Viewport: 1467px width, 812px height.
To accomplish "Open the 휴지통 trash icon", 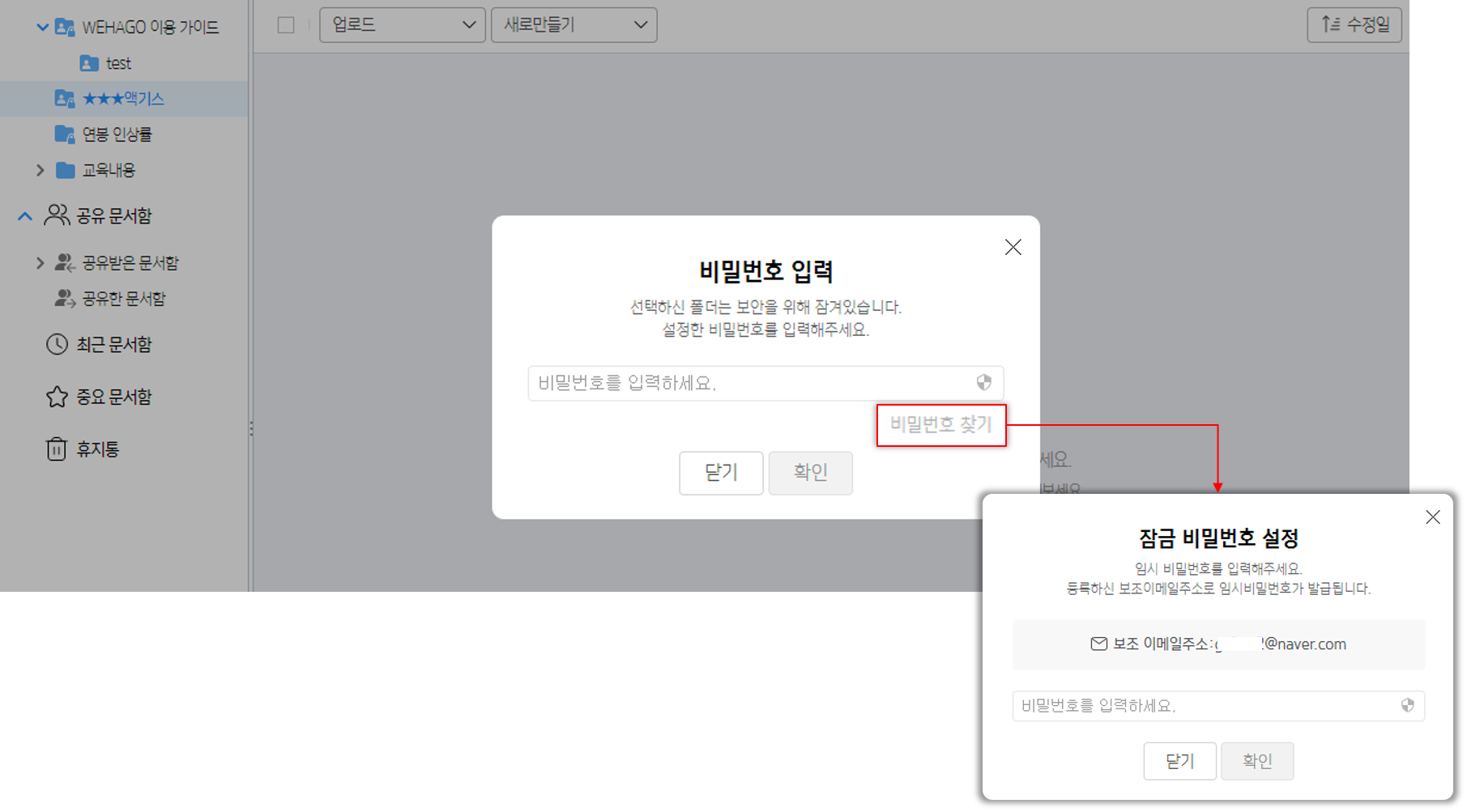I will (x=56, y=449).
